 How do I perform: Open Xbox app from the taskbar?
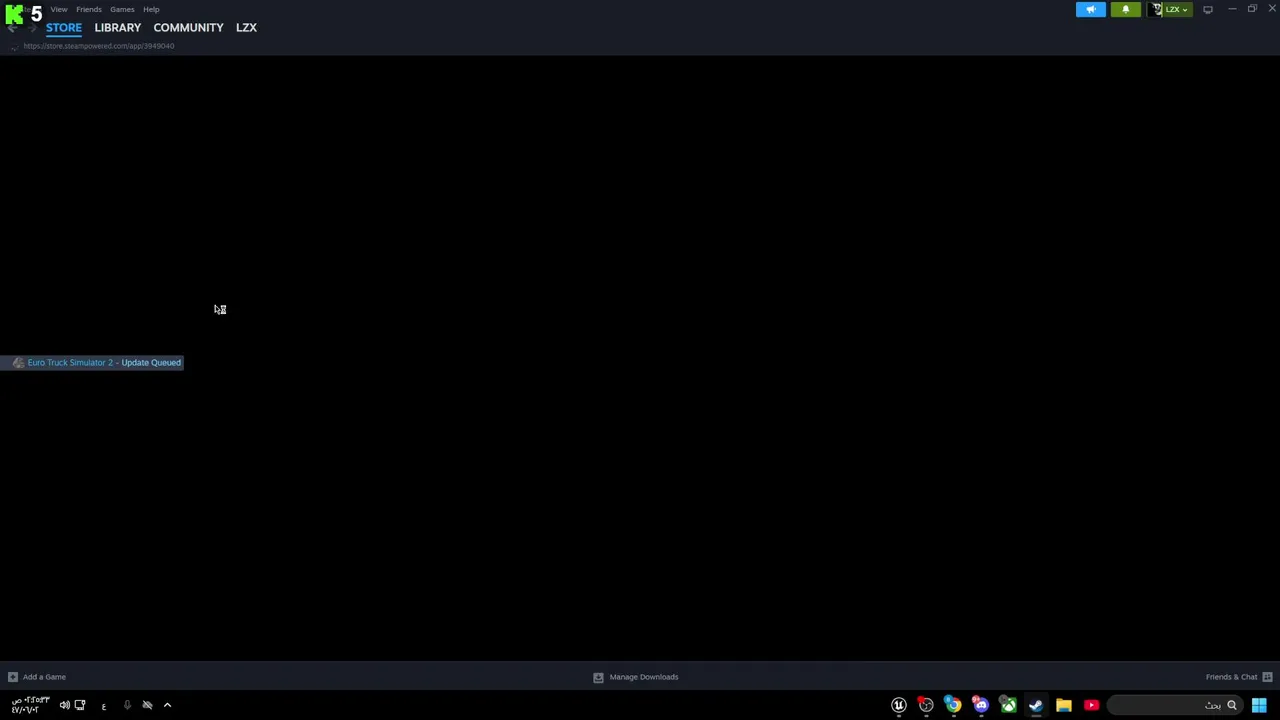(1008, 706)
